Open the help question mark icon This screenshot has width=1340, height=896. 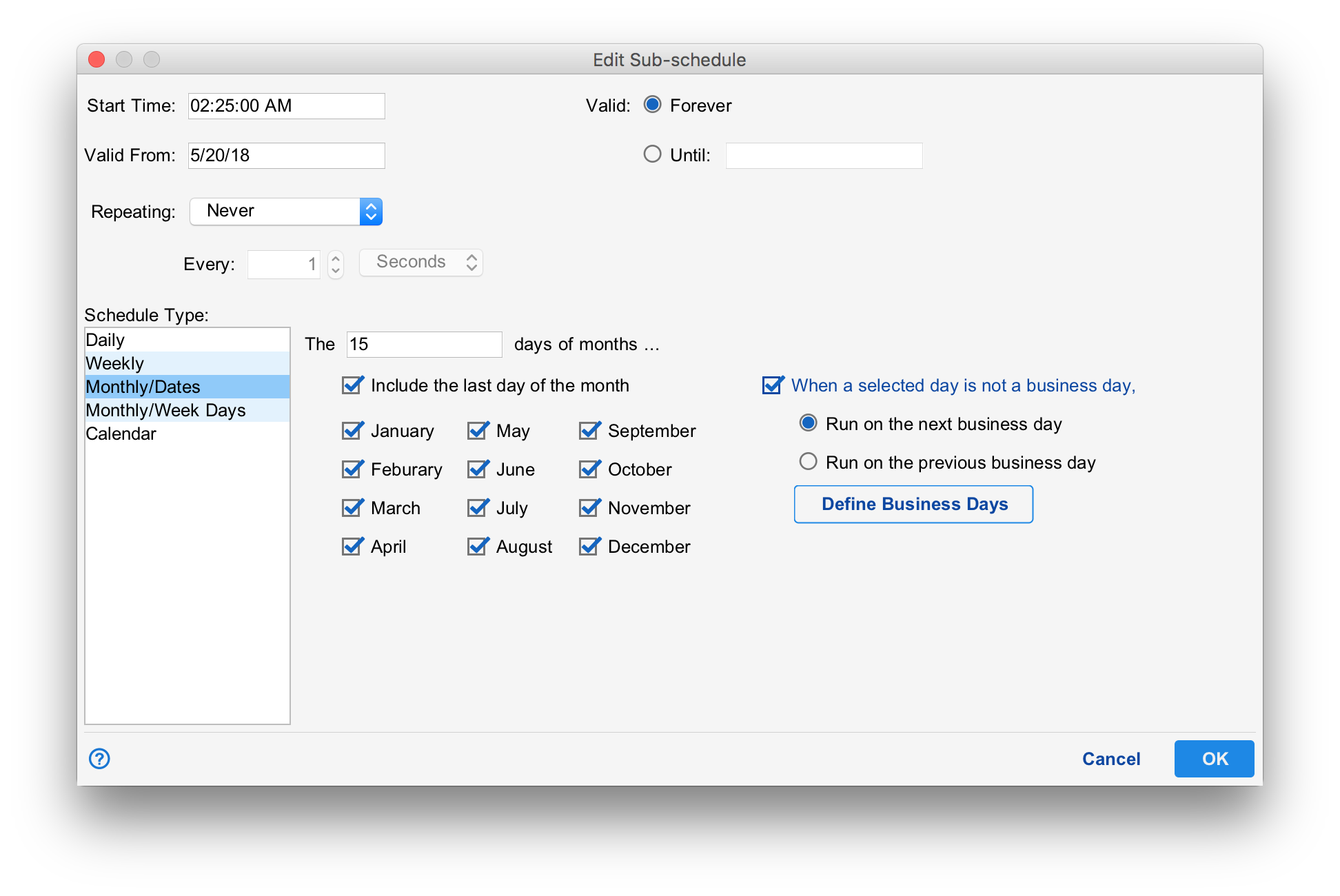pyautogui.click(x=99, y=759)
